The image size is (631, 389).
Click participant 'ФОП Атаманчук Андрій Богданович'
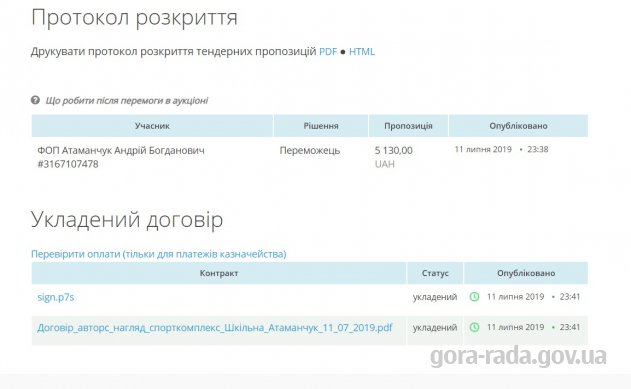coord(121,150)
